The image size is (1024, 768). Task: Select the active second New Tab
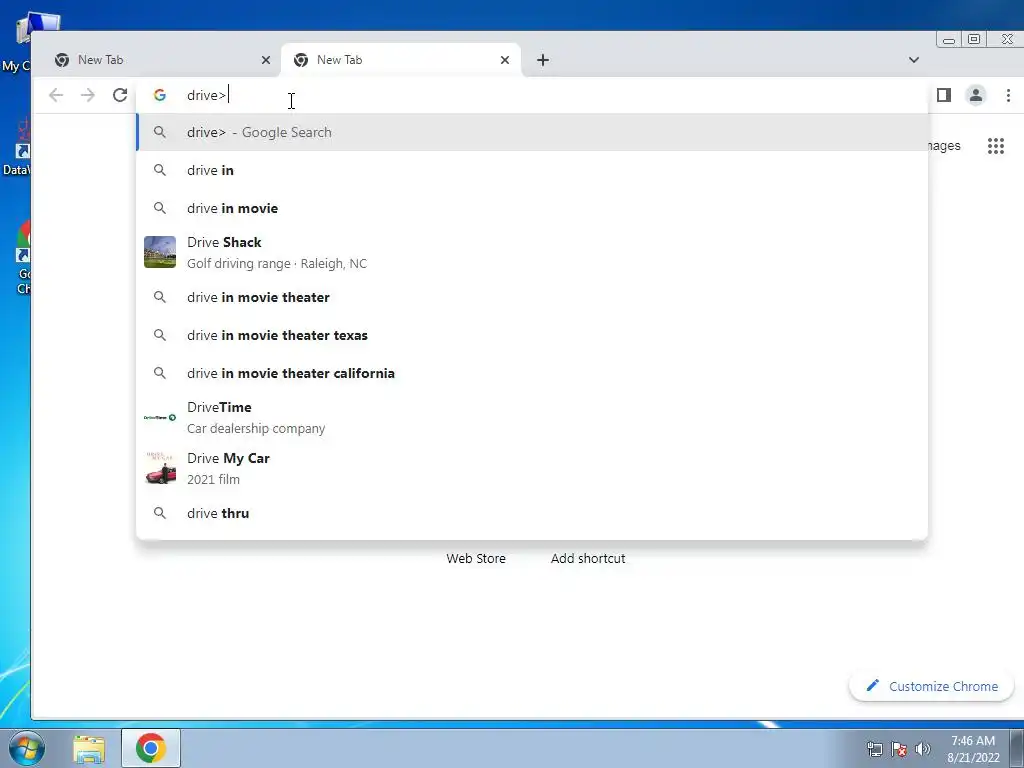click(x=401, y=60)
